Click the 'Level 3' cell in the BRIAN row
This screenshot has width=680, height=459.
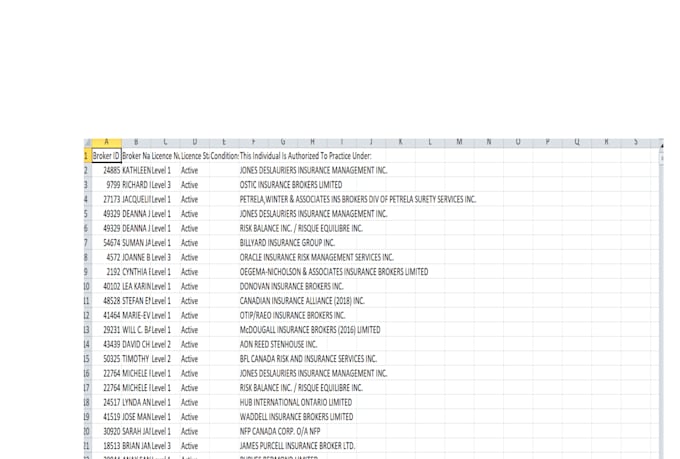(x=165, y=446)
